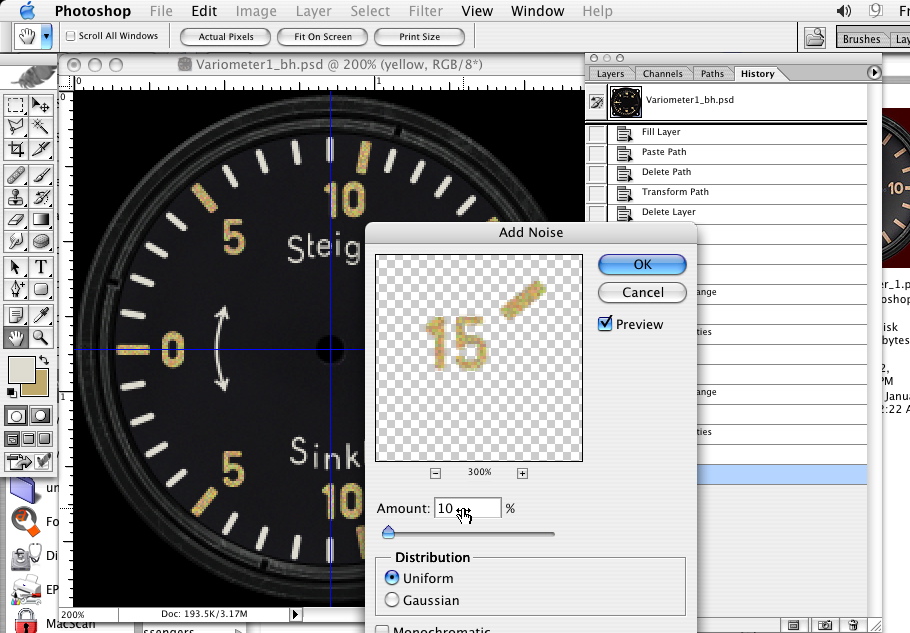Image resolution: width=910 pixels, height=633 pixels.
Task: Open the Hand tool preset picker
Action: tap(46, 37)
